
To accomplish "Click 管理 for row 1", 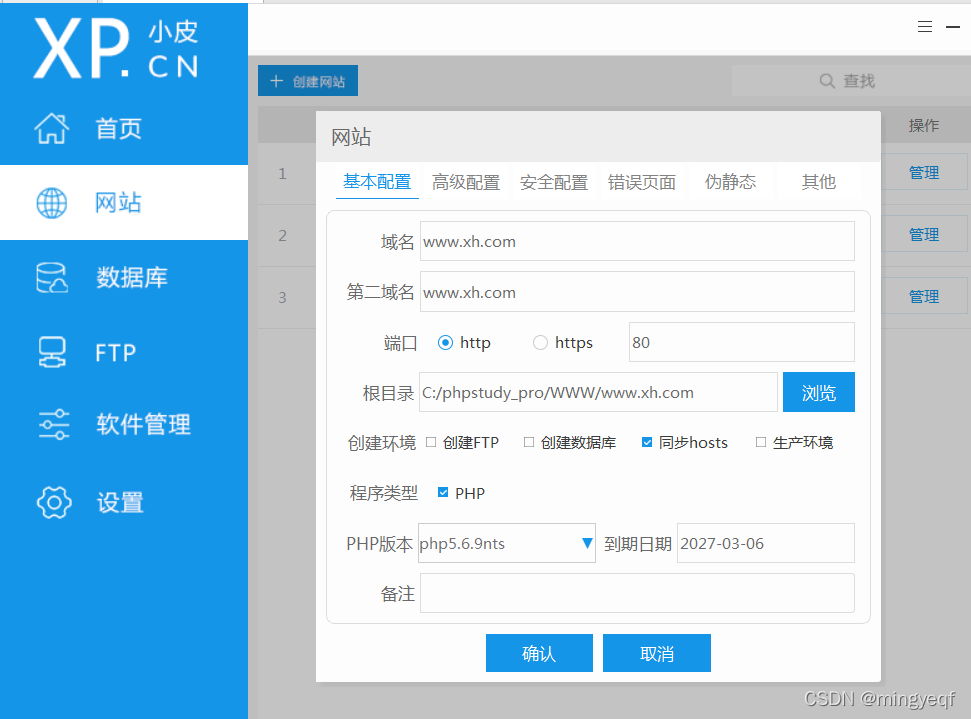I will pos(924,173).
